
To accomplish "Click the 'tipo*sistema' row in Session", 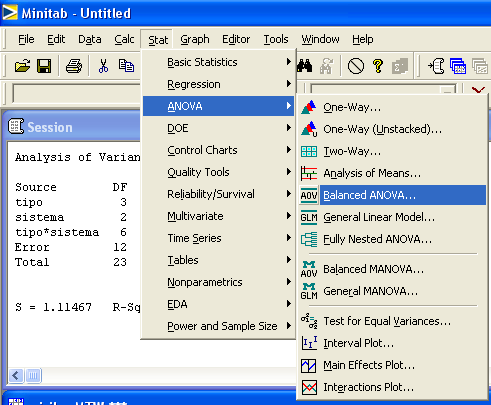I will coord(71,232).
